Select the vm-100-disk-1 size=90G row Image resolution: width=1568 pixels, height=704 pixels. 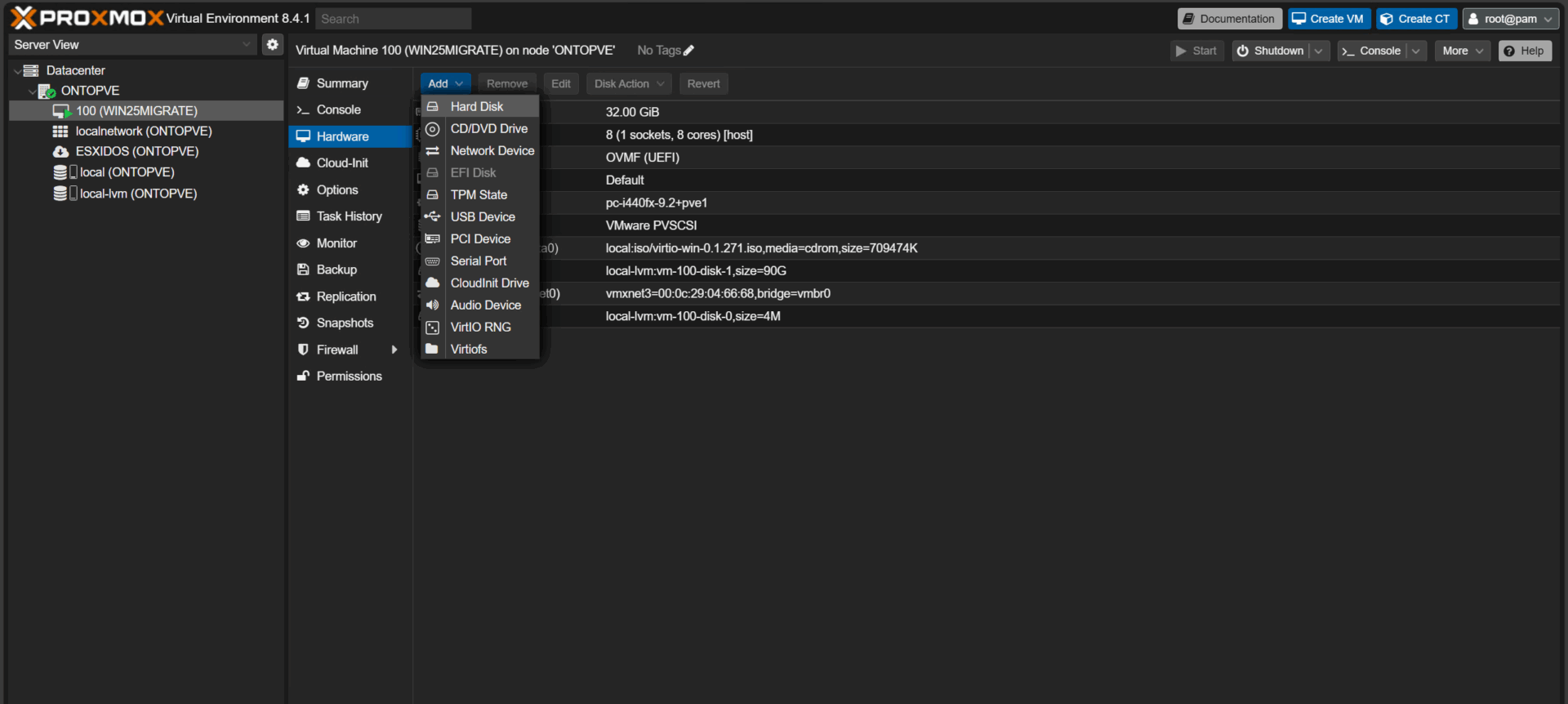988,271
